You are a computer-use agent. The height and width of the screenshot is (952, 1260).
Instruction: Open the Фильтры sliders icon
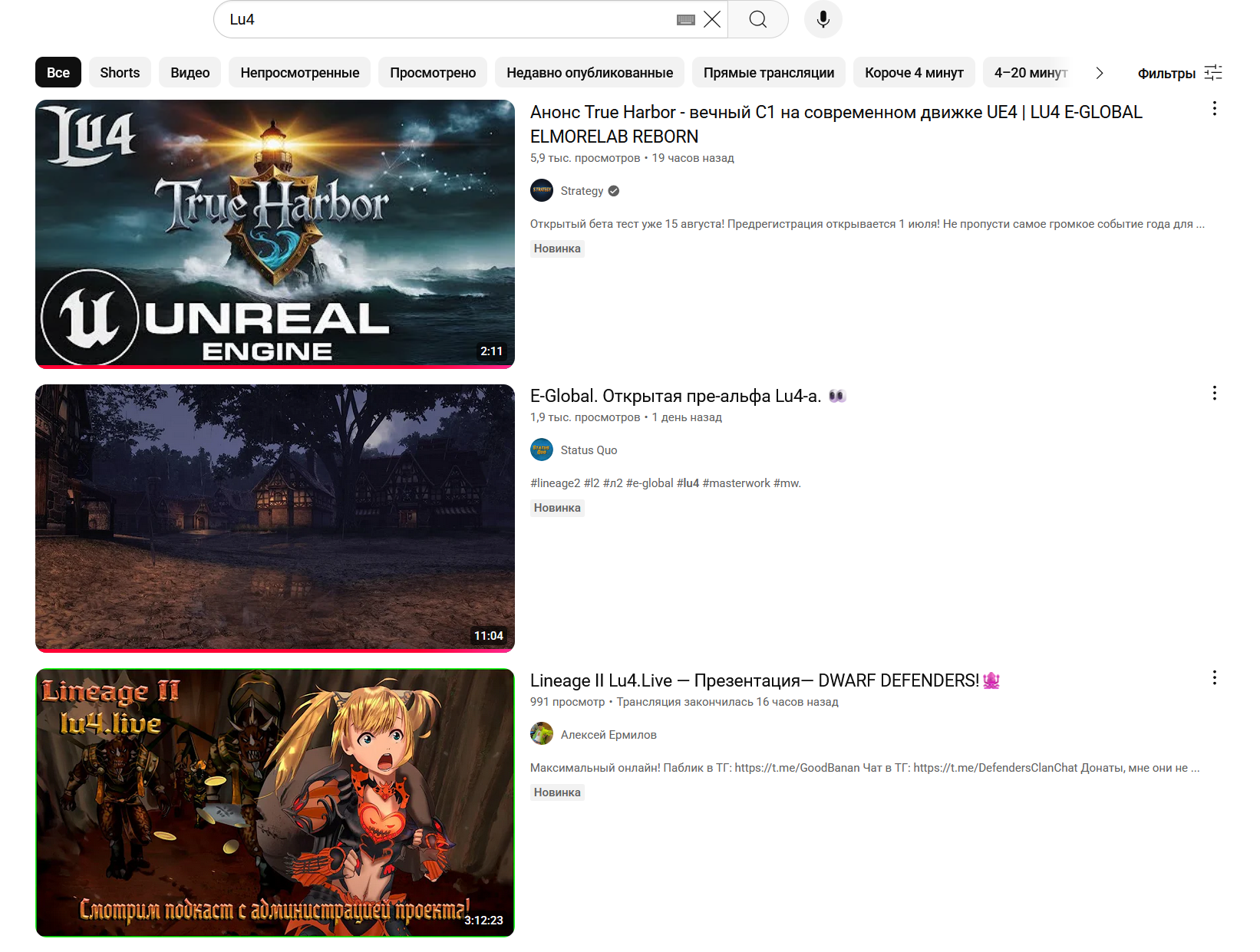[1213, 73]
